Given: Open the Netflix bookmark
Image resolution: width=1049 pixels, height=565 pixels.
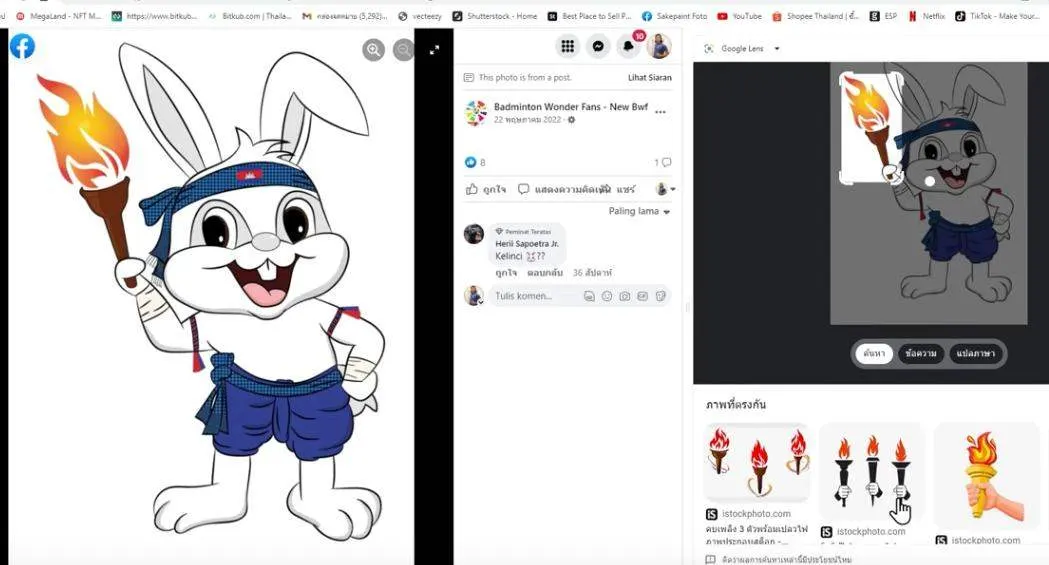Looking at the screenshot, I should pos(927,16).
